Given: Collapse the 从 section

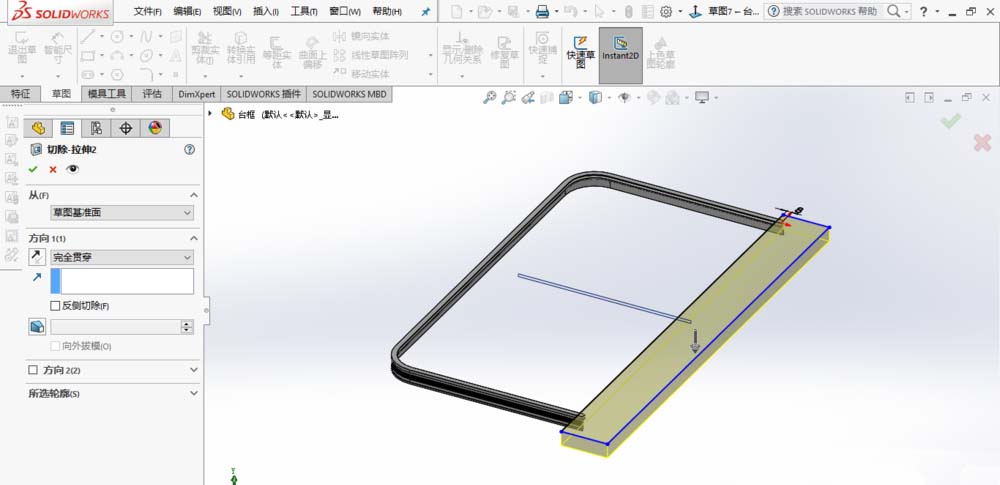Looking at the screenshot, I should 194,195.
